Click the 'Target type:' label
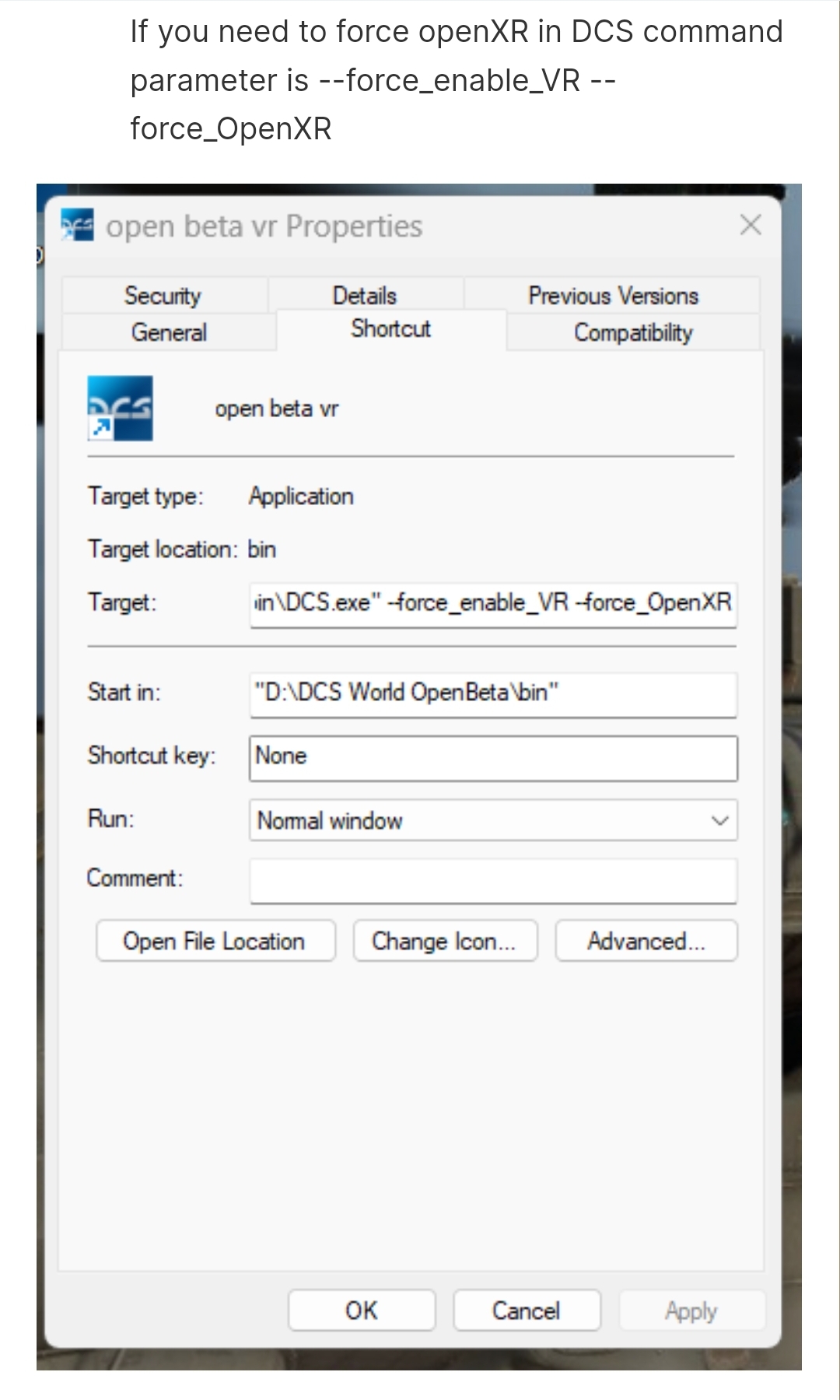 [145, 496]
